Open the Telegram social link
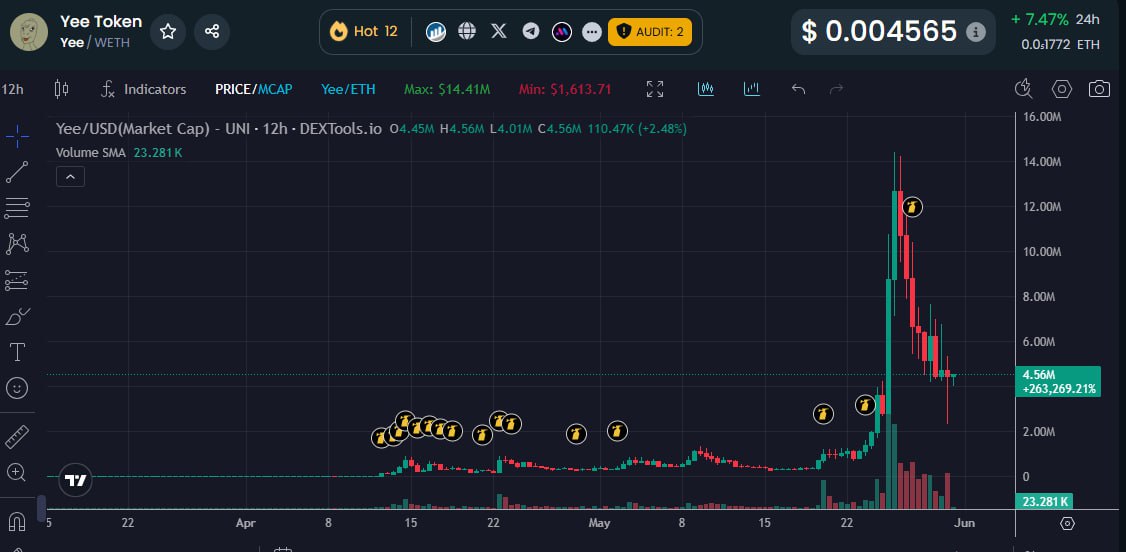1126x552 pixels. pyautogui.click(x=531, y=31)
